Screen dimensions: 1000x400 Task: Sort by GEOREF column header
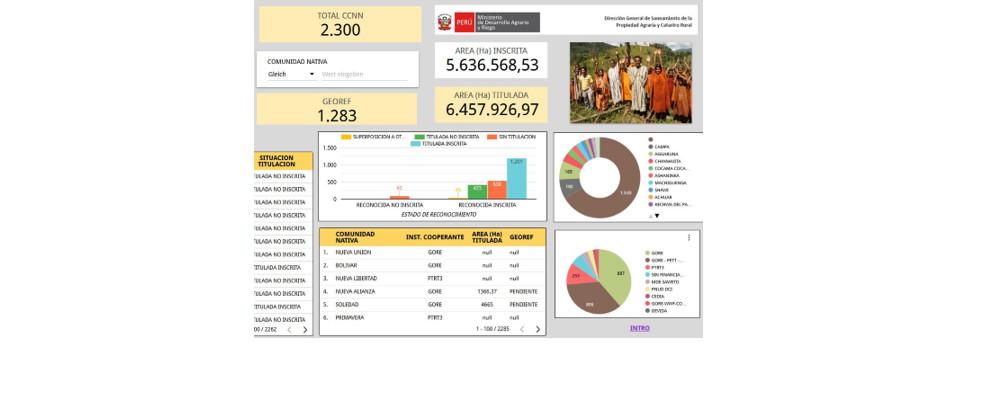click(x=522, y=237)
